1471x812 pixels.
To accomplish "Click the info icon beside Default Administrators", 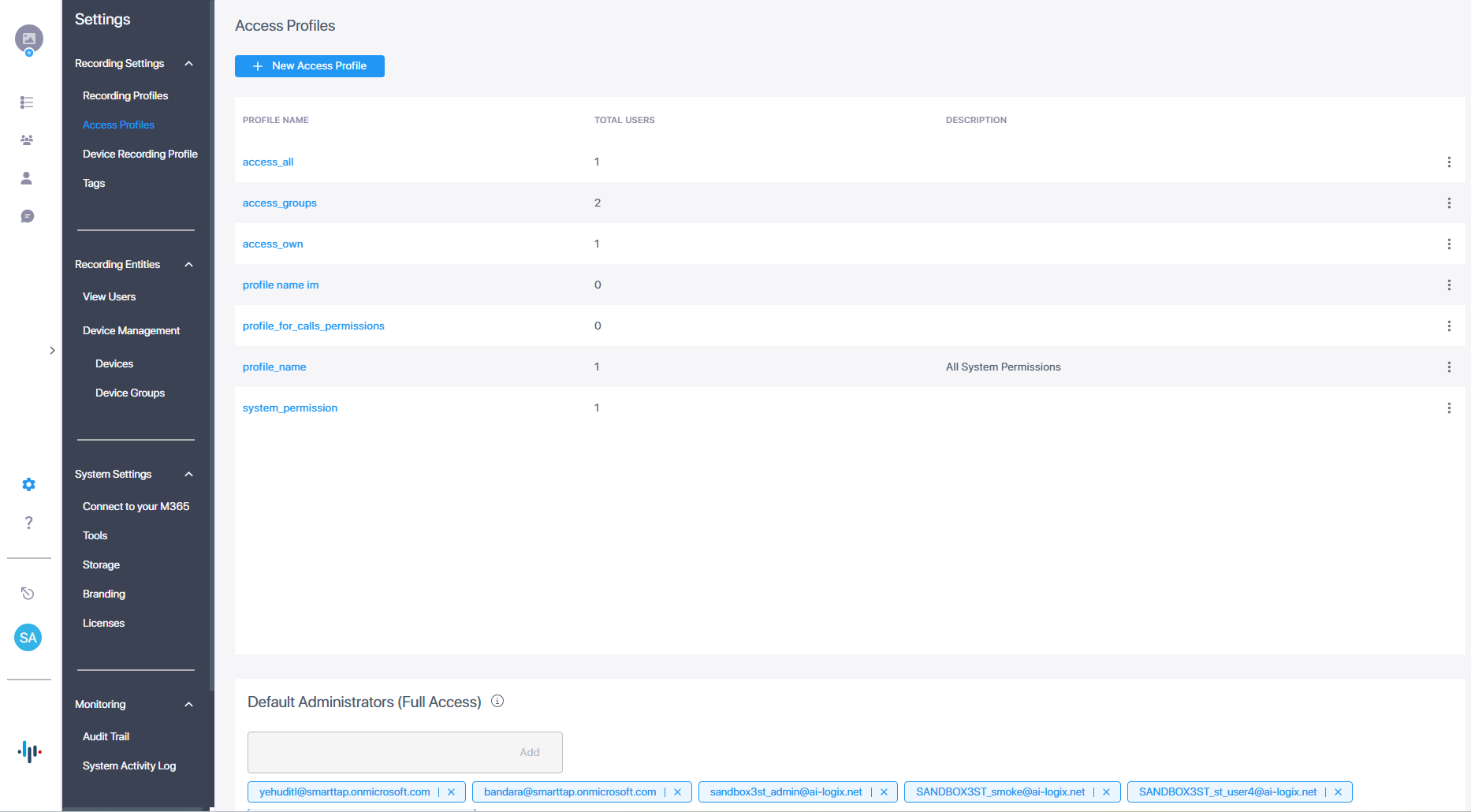I will 497,701.
